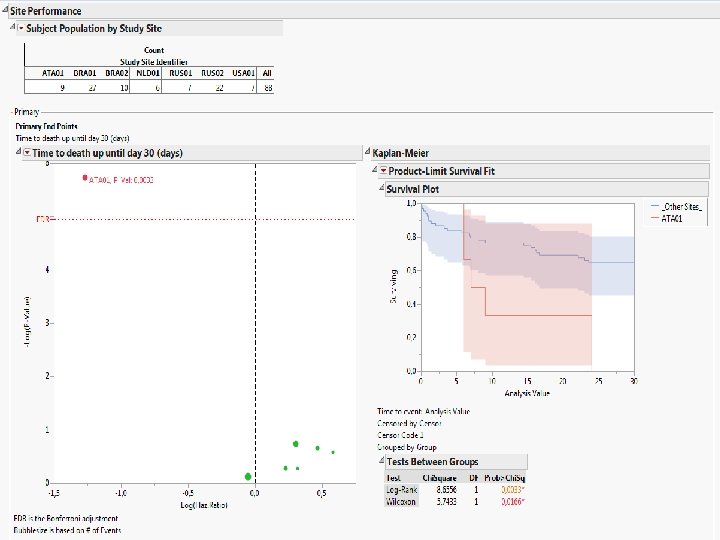Click the ATA01 P-Val point label
The width and height of the screenshot is (720, 540).
121,180
